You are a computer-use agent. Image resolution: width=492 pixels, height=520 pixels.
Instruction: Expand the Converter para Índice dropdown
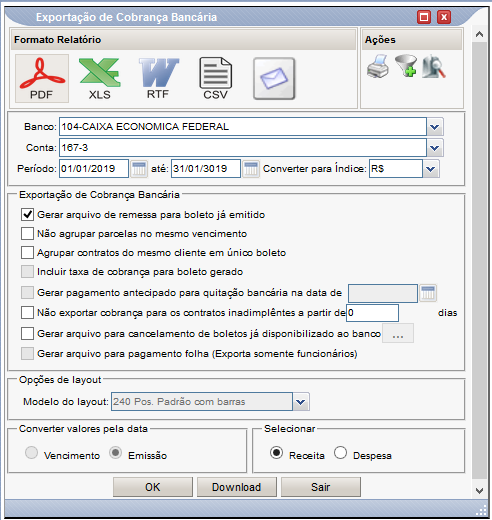tap(431, 169)
